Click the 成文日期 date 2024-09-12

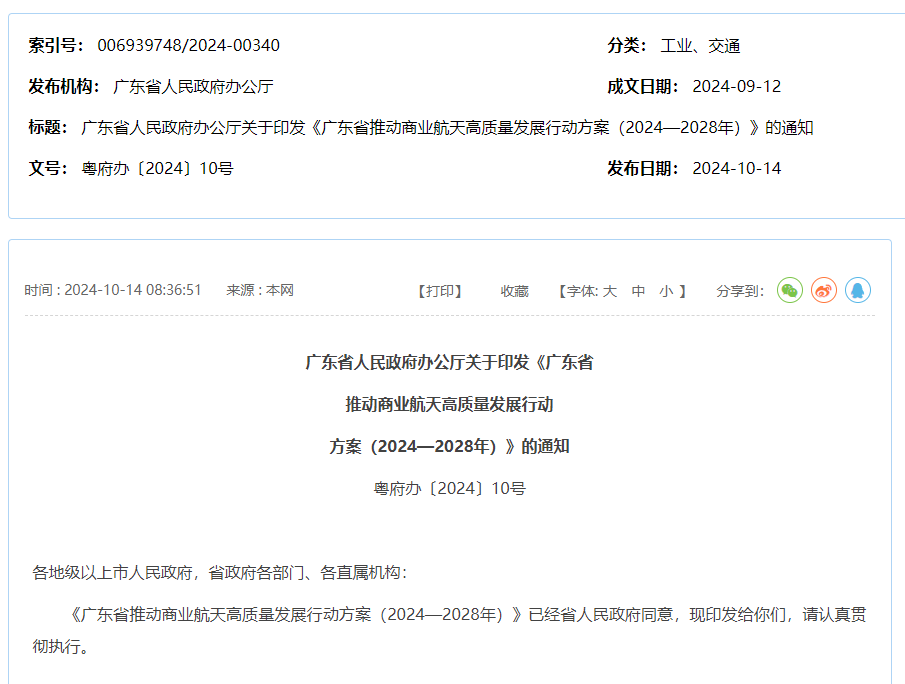pyautogui.click(x=738, y=86)
